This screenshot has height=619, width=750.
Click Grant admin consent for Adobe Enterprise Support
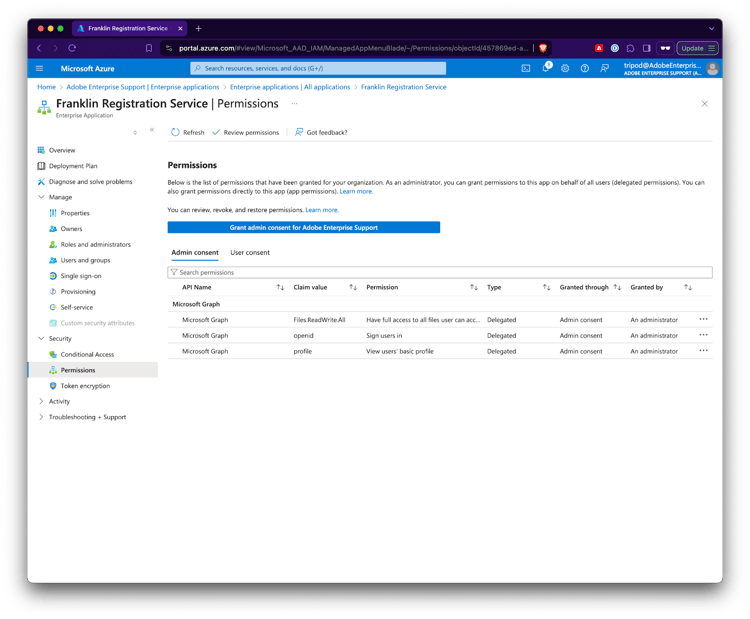pyautogui.click(x=303, y=227)
